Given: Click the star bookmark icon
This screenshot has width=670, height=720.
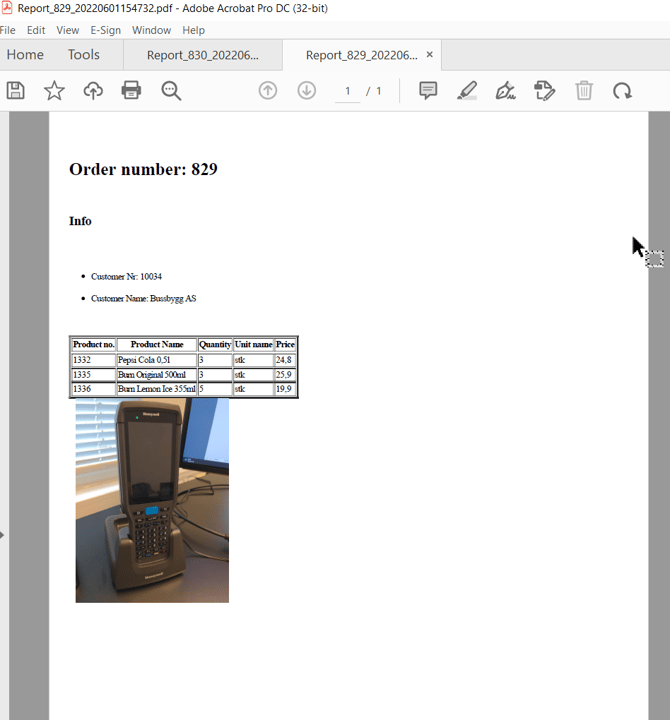Looking at the screenshot, I should coord(54,91).
